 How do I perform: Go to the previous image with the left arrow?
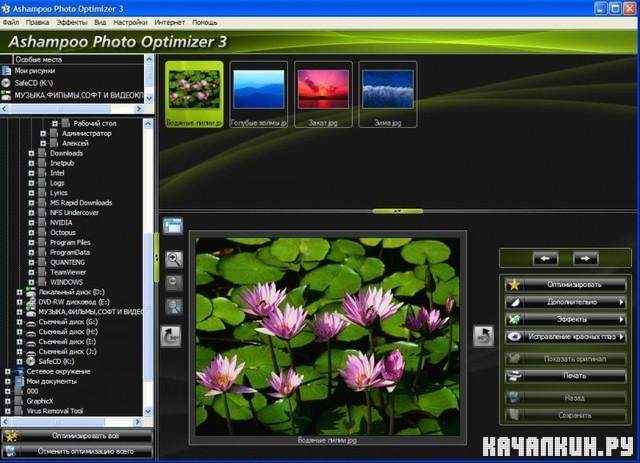pyautogui.click(x=545, y=258)
